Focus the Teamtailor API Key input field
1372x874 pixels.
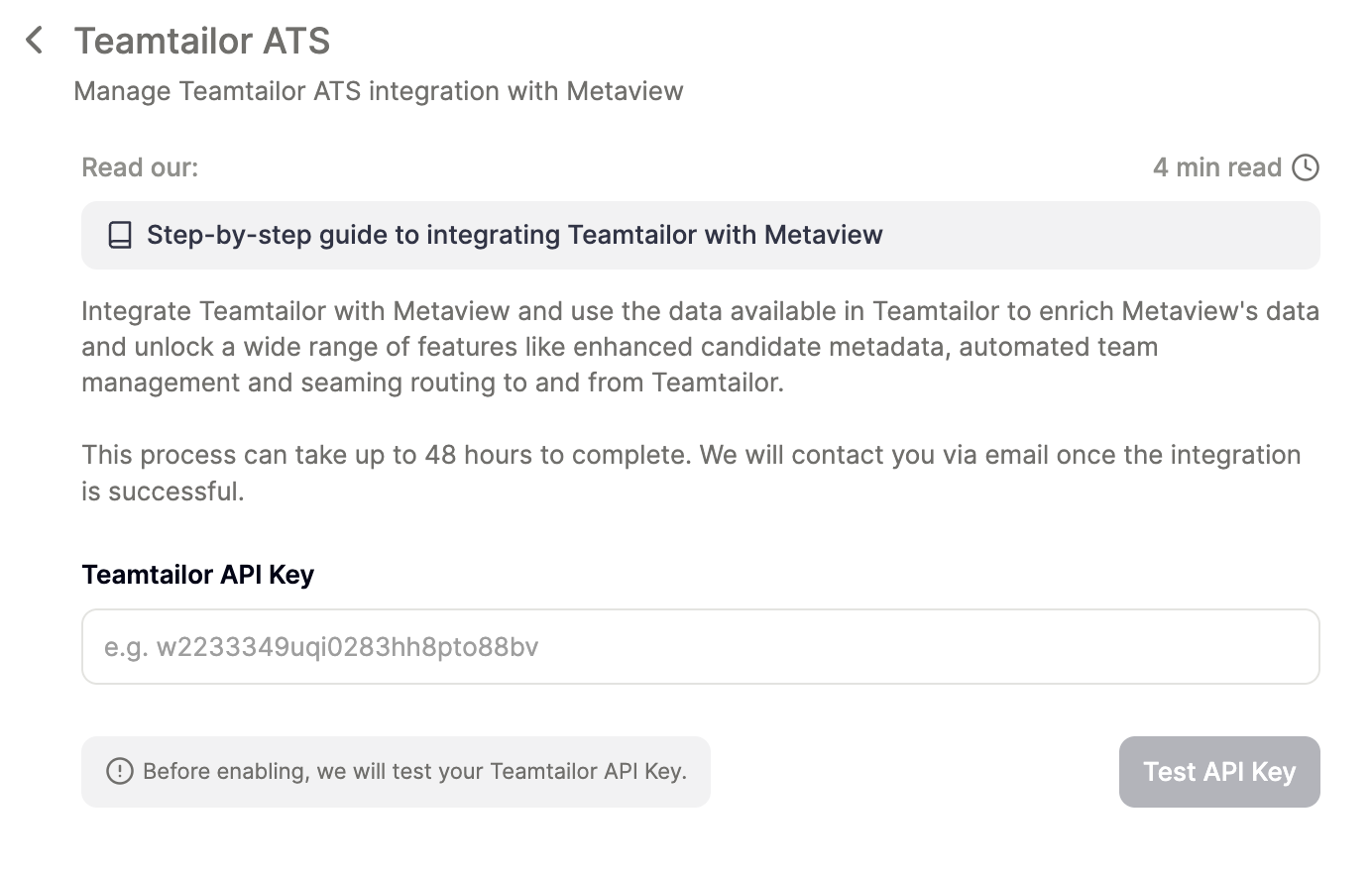click(x=700, y=646)
